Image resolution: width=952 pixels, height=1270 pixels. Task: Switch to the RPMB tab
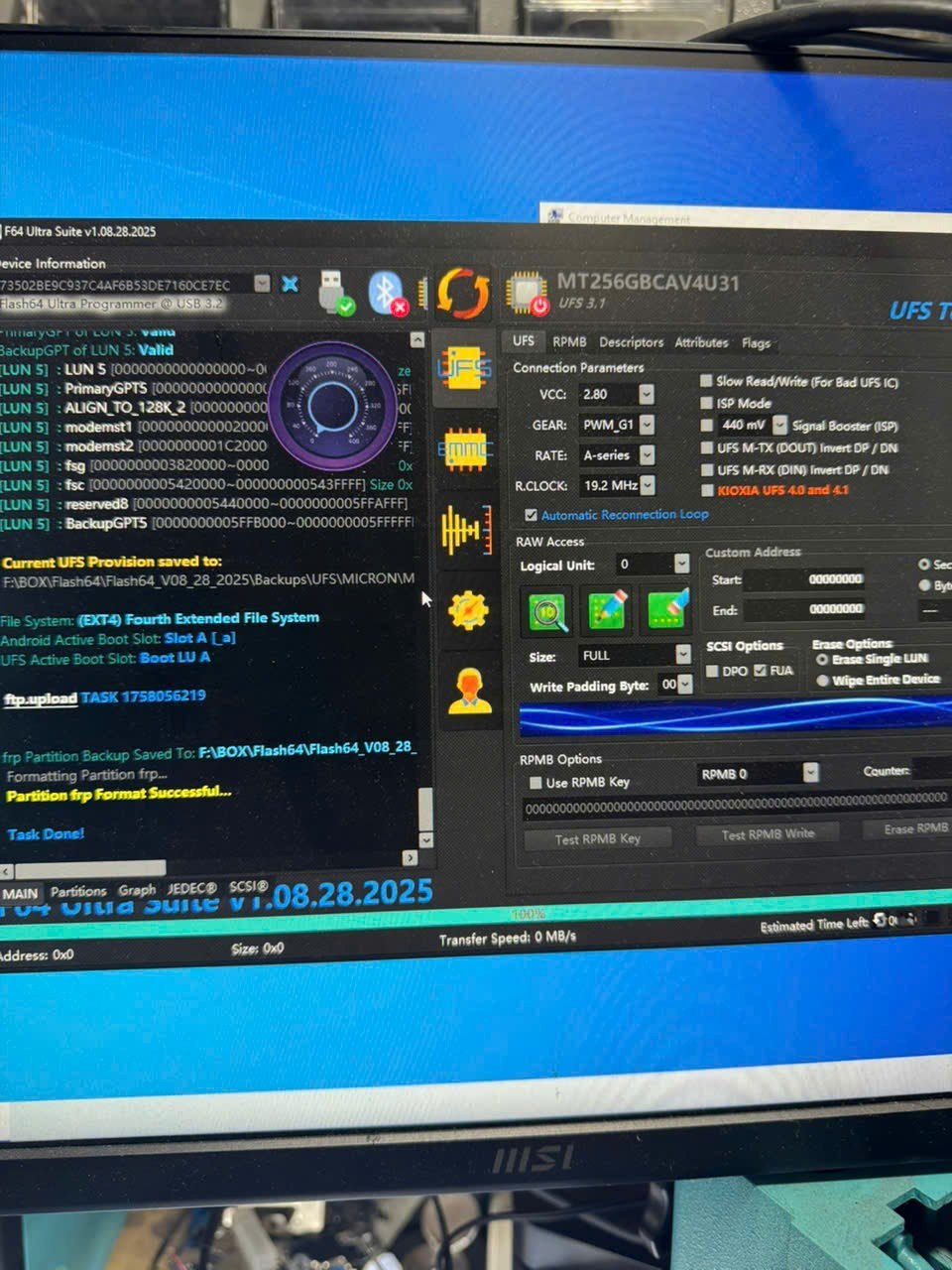click(569, 341)
